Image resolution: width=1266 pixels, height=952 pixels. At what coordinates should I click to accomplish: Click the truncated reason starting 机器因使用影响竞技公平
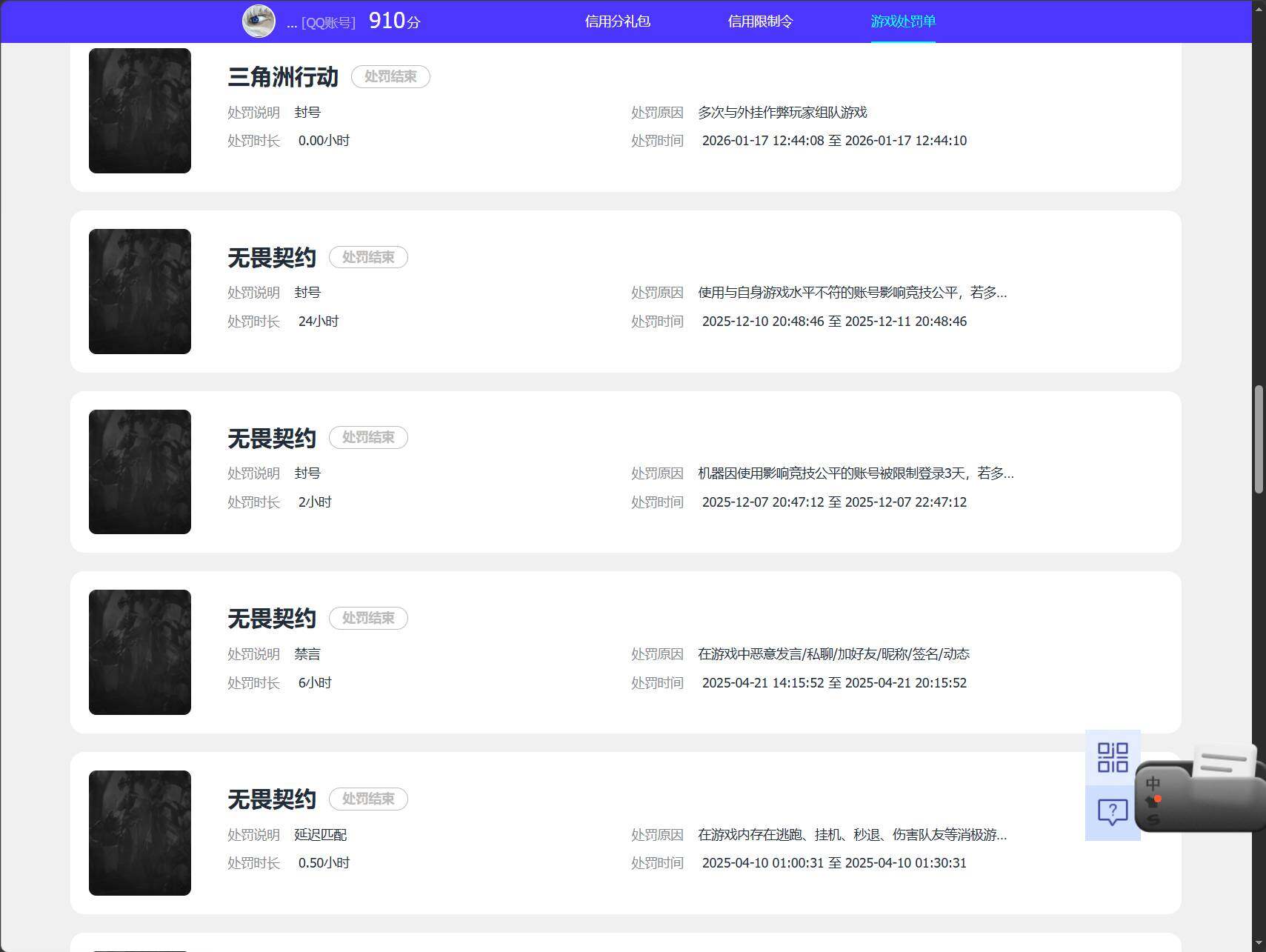(856, 473)
